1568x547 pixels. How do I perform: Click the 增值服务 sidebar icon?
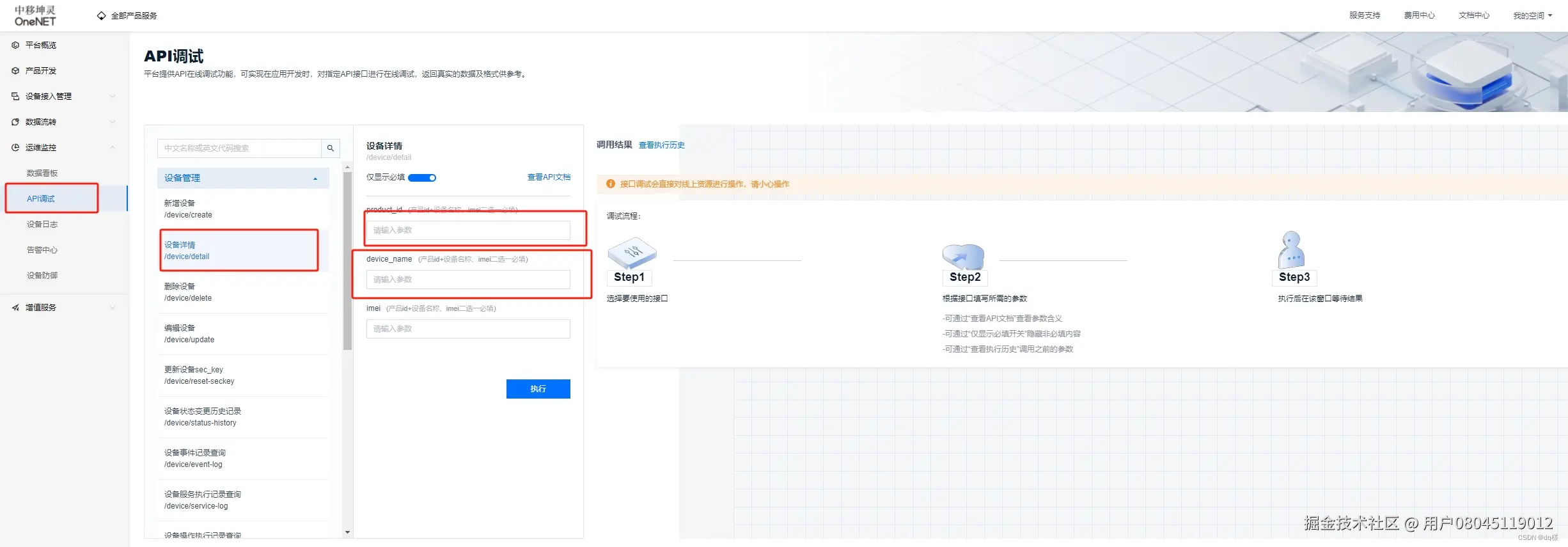(15, 308)
